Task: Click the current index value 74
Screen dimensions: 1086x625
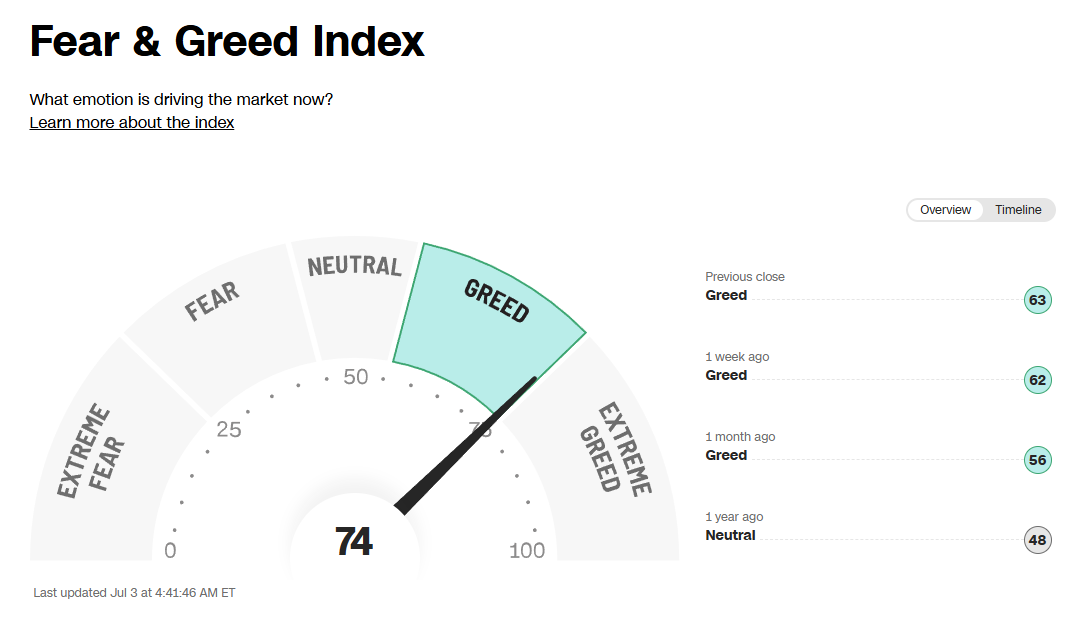Action: [x=354, y=541]
